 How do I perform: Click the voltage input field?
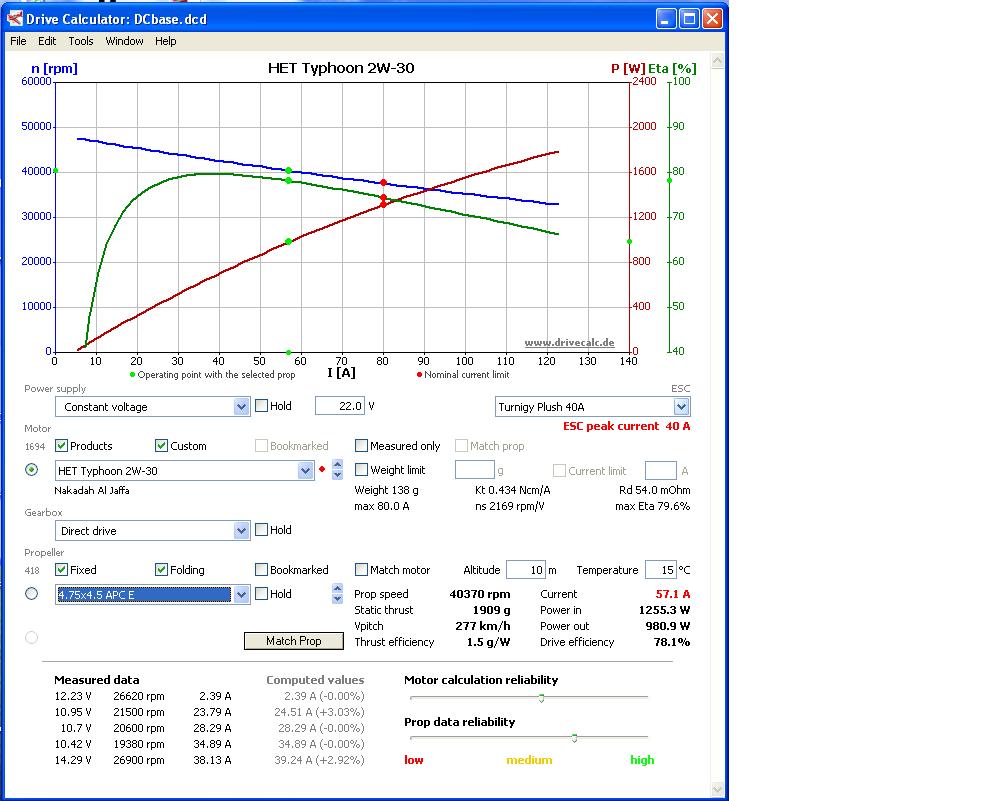[x=339, y=406]
